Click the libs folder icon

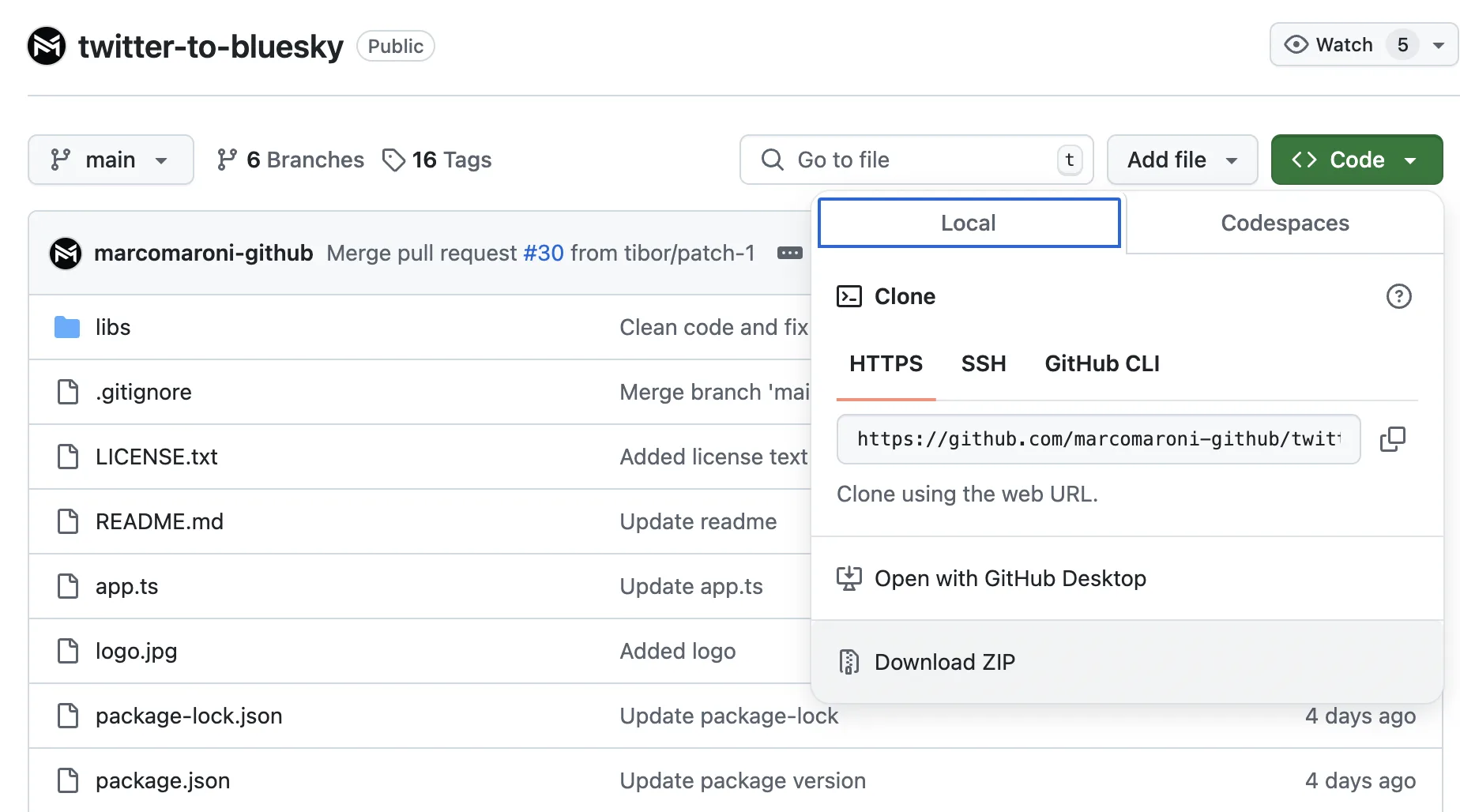click(x=67, y=327)
